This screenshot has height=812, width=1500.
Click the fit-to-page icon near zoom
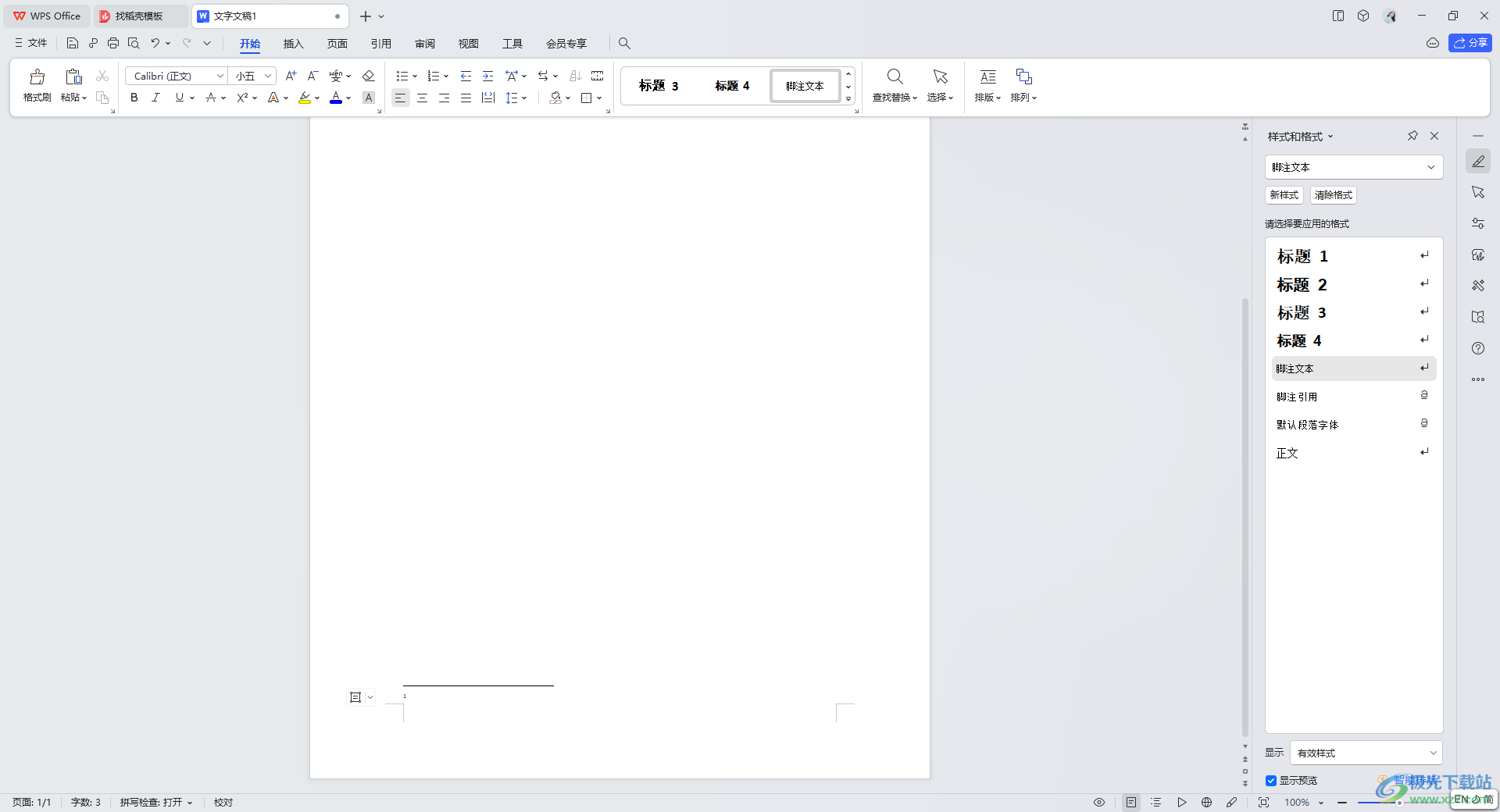[1263, 802]
